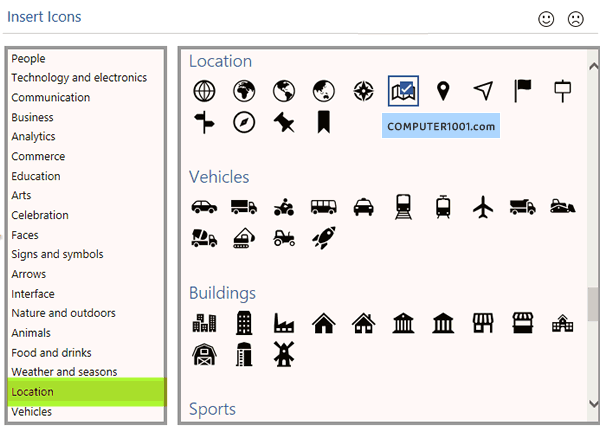This screenshot has height=426, width=600.
Task: Choose the outlined storefront awning icon
Action: [x=483, y=323]
